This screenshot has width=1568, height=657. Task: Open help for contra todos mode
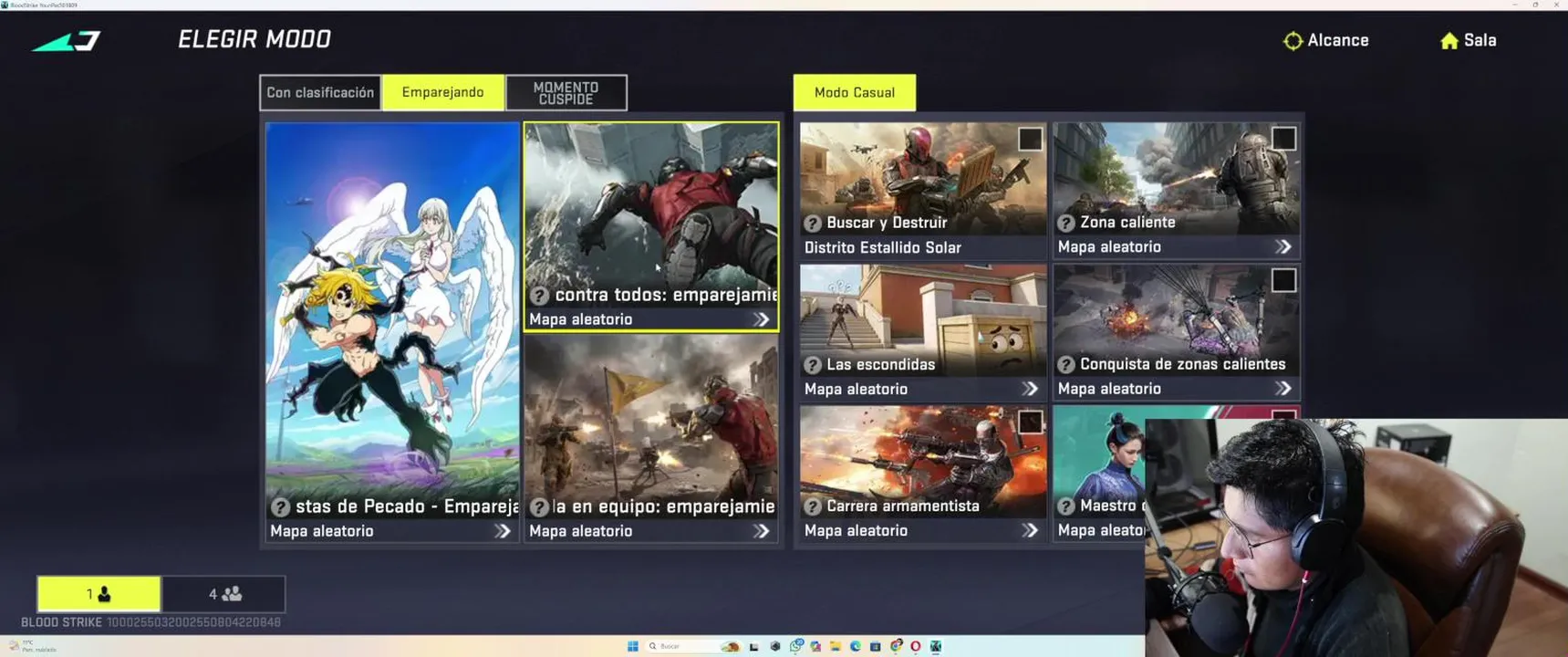(540, 296)
